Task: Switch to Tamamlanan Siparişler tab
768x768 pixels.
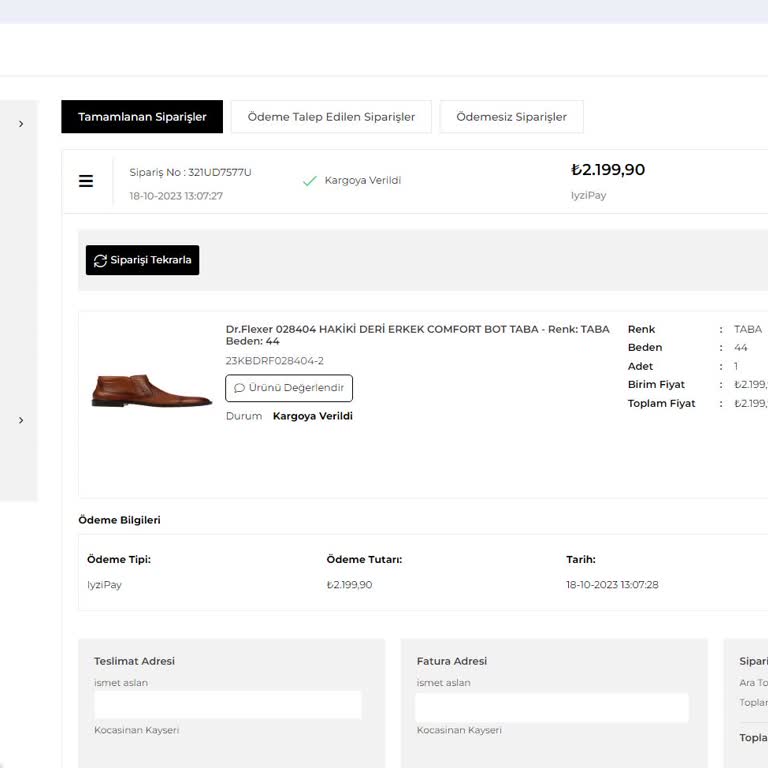Action: coord(142,117)
